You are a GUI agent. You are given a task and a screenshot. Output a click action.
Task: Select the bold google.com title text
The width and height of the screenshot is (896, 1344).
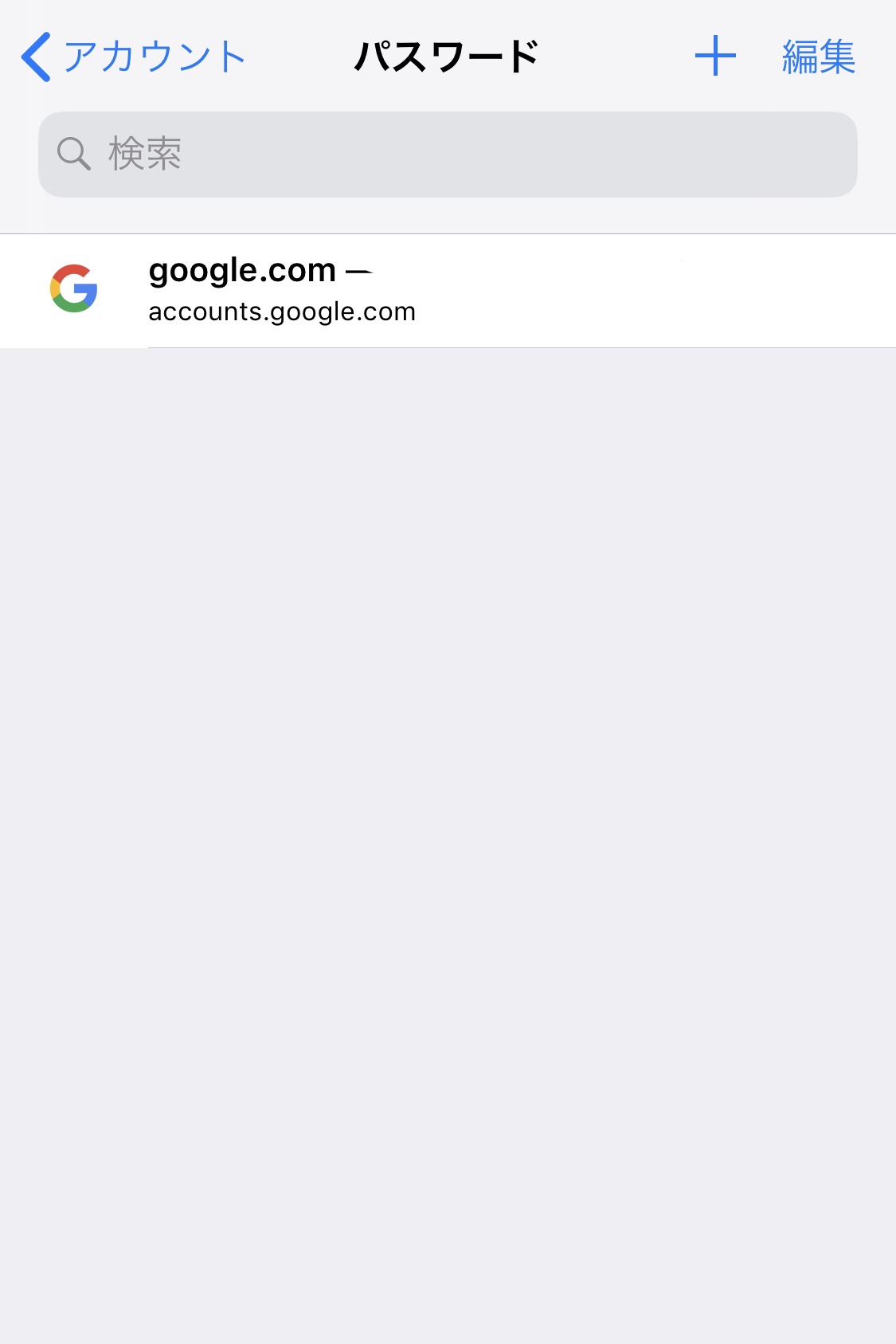242,271
